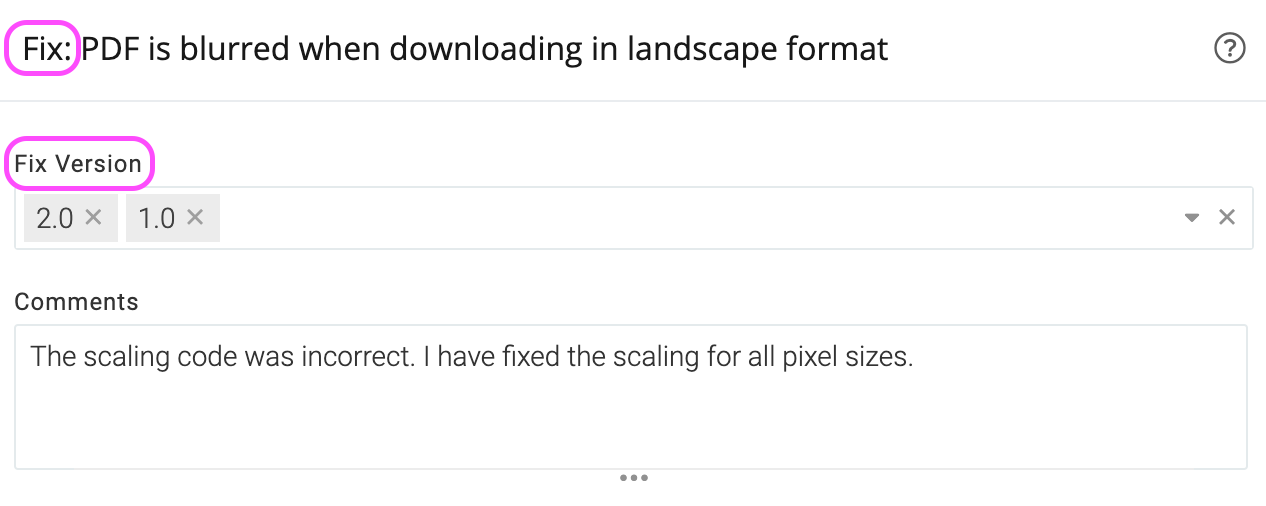Select the 1.0 version chip text
Image resolution: width=1266 pixels, height=506 pixels.
156,218
